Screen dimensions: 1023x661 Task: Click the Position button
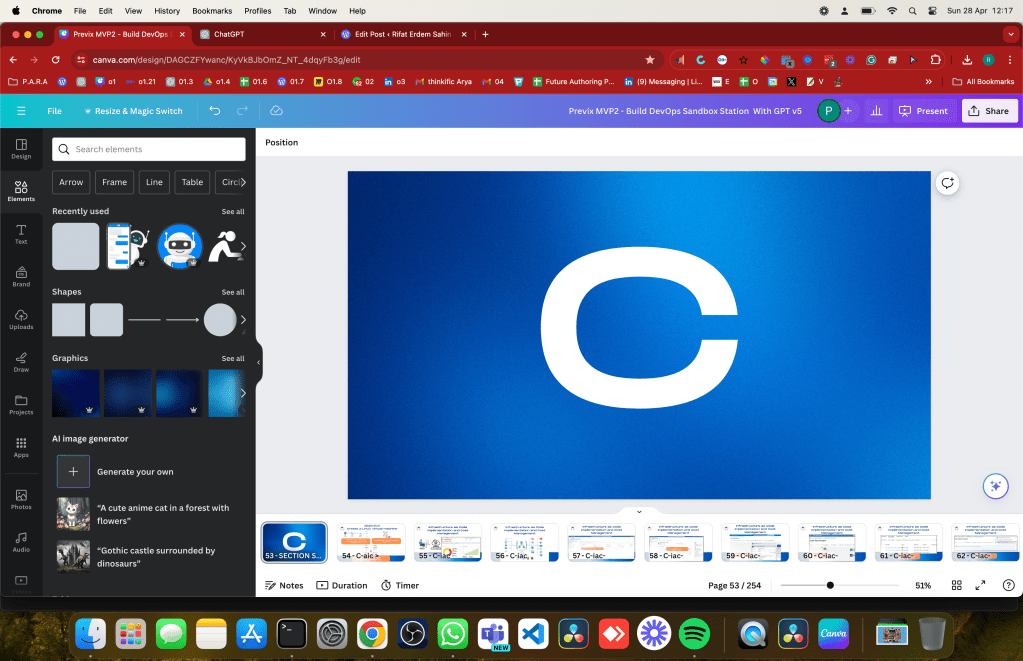(x=282, y=142)
